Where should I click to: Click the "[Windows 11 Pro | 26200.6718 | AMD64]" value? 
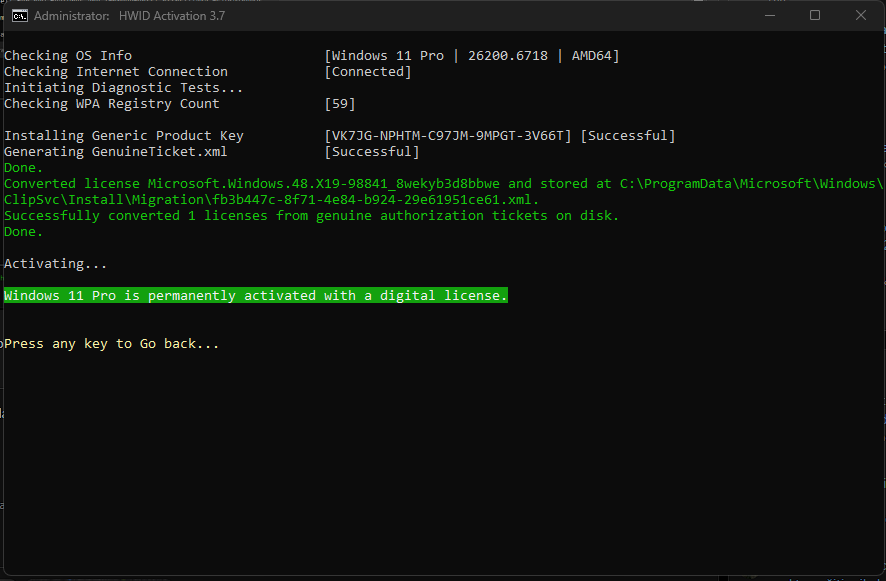point(472,55)
